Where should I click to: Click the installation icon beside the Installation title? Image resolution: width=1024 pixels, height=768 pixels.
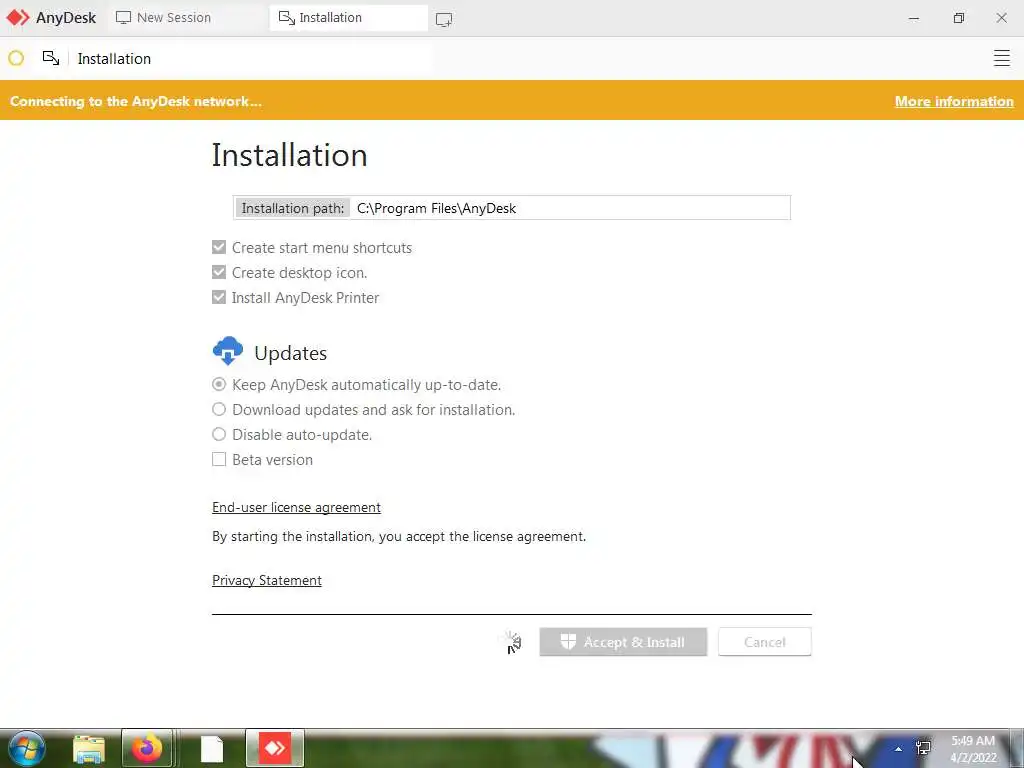(x=51, y=58)
